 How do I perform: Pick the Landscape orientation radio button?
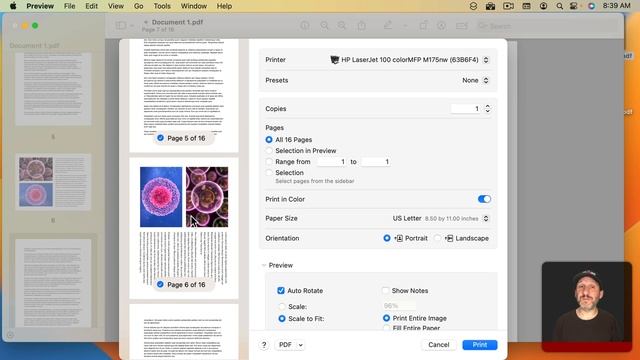(438, 238)
